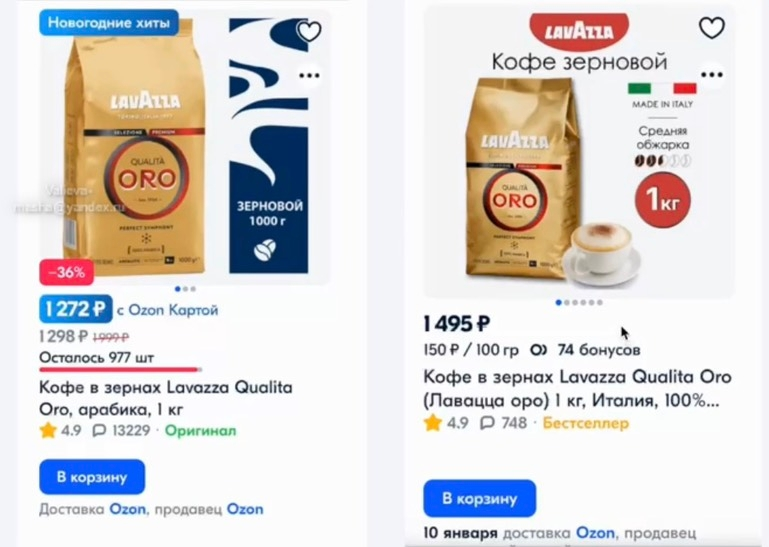Open 748 reviews comment icon
Screen dimensions: 769x547
click(487, 422)
